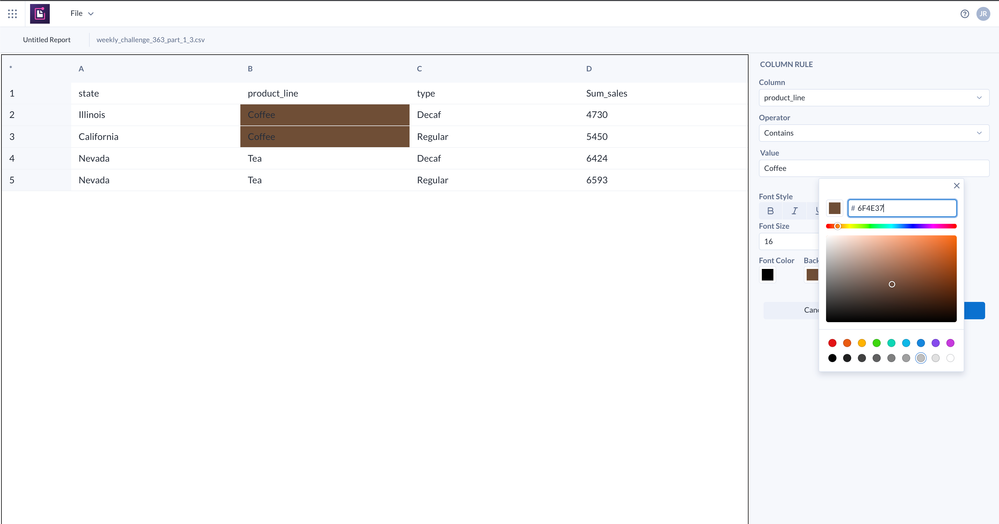The width and height of the screenshot is (999, 524).
Task: Adjust the rainbow hue slider
Action: click(891, 226)
